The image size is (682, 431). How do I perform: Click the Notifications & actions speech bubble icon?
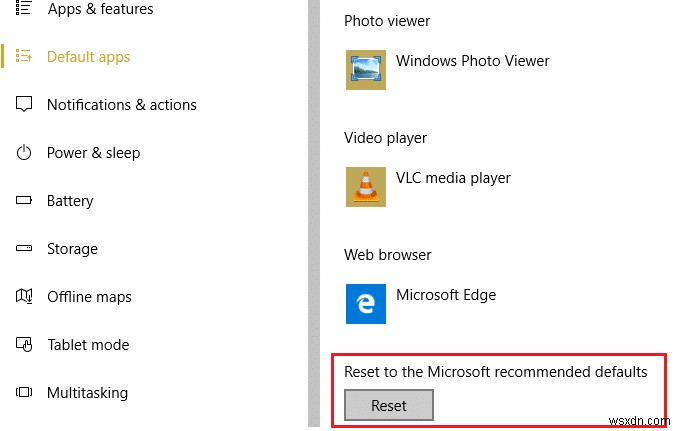25,105
